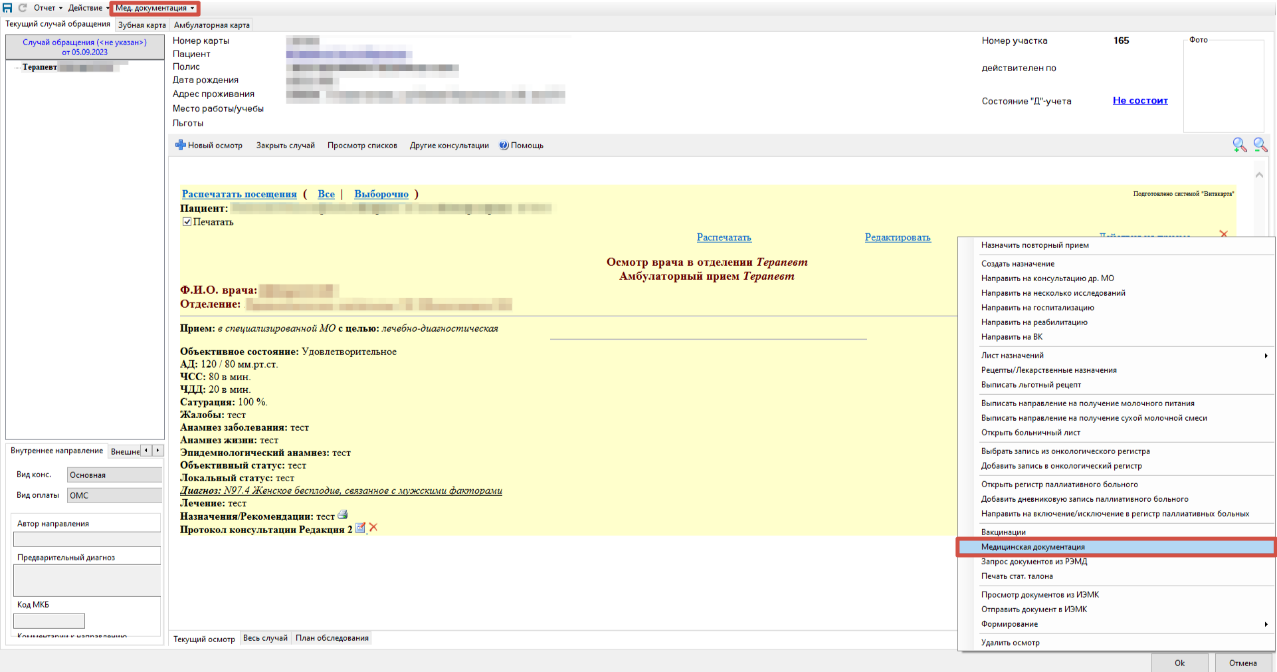Screen dimensions: 1277x672
Task: Click the Отмена button
Action: [1243, 662]
